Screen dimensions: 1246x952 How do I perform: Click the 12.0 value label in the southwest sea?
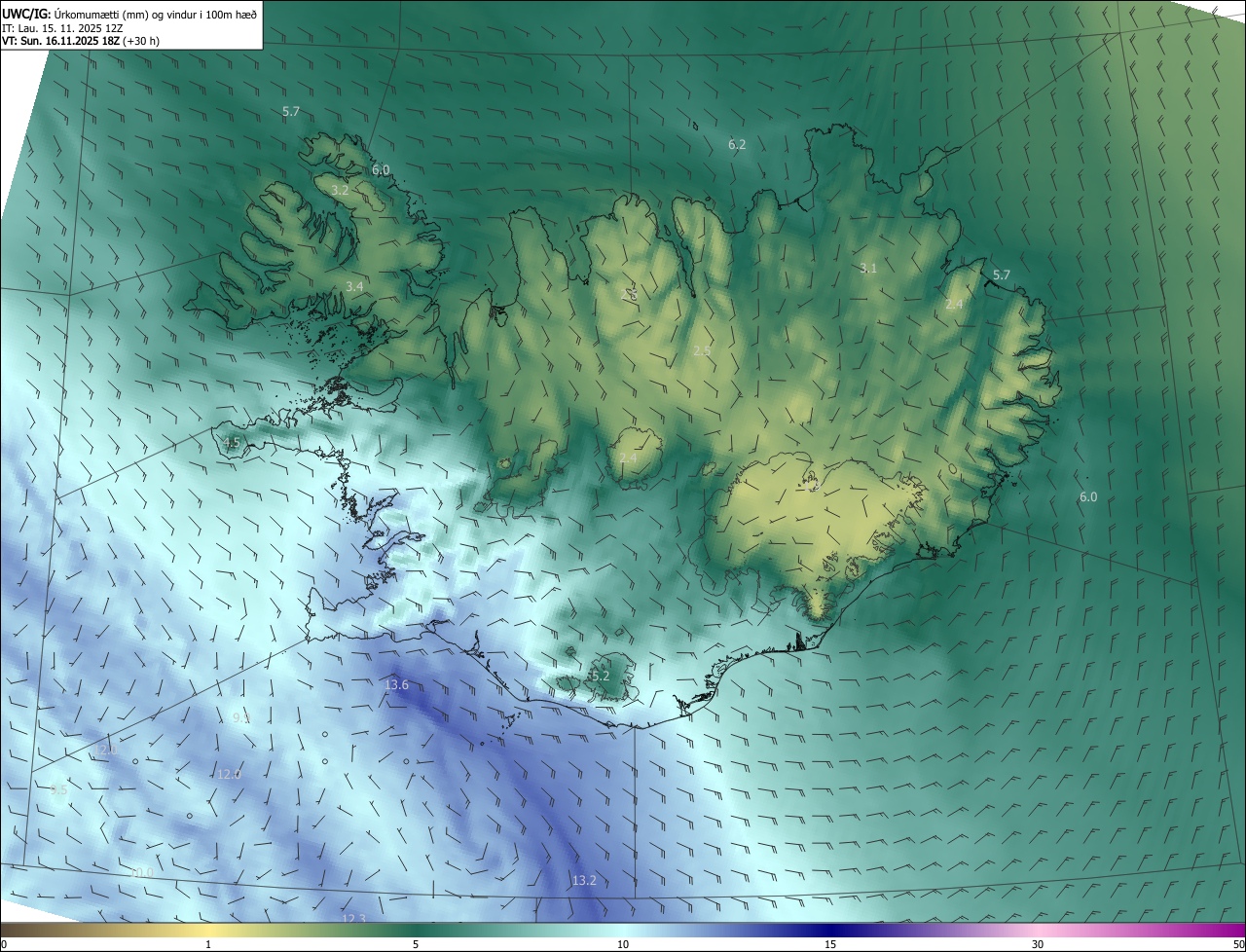(228, 774)
